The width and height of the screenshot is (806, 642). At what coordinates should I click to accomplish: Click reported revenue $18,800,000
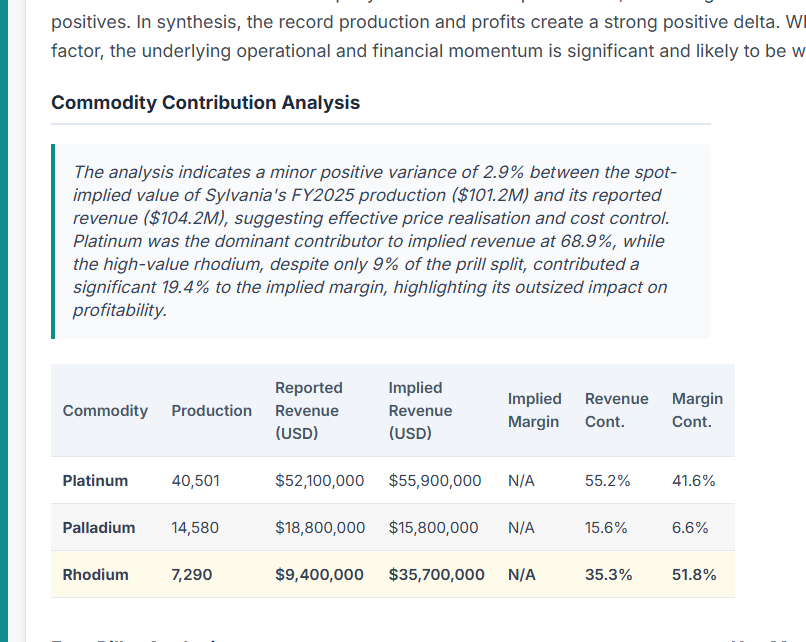click(x=320, y=528)
